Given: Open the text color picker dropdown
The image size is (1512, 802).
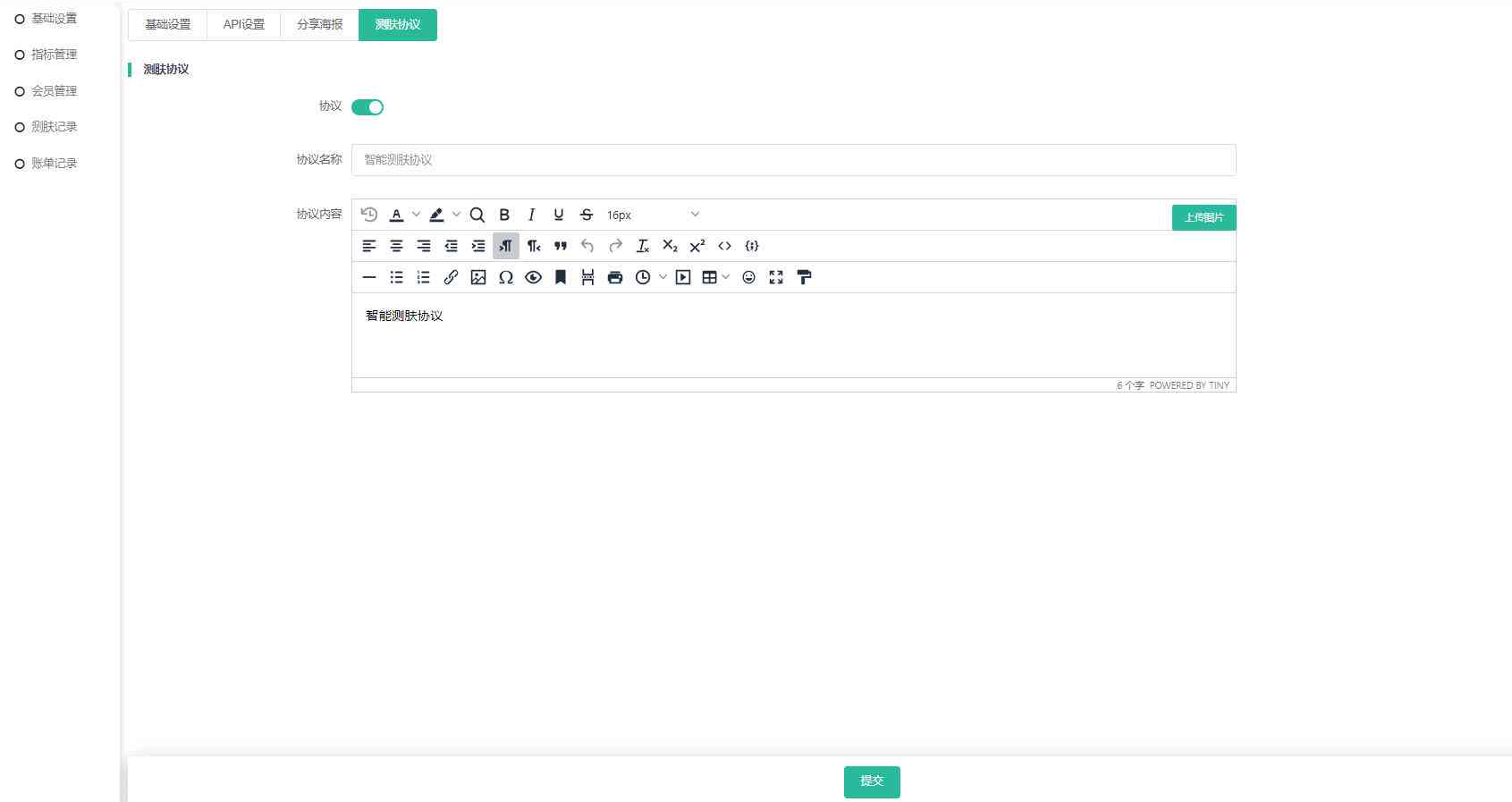Looking at the screenshot, I should coord(416,215).
